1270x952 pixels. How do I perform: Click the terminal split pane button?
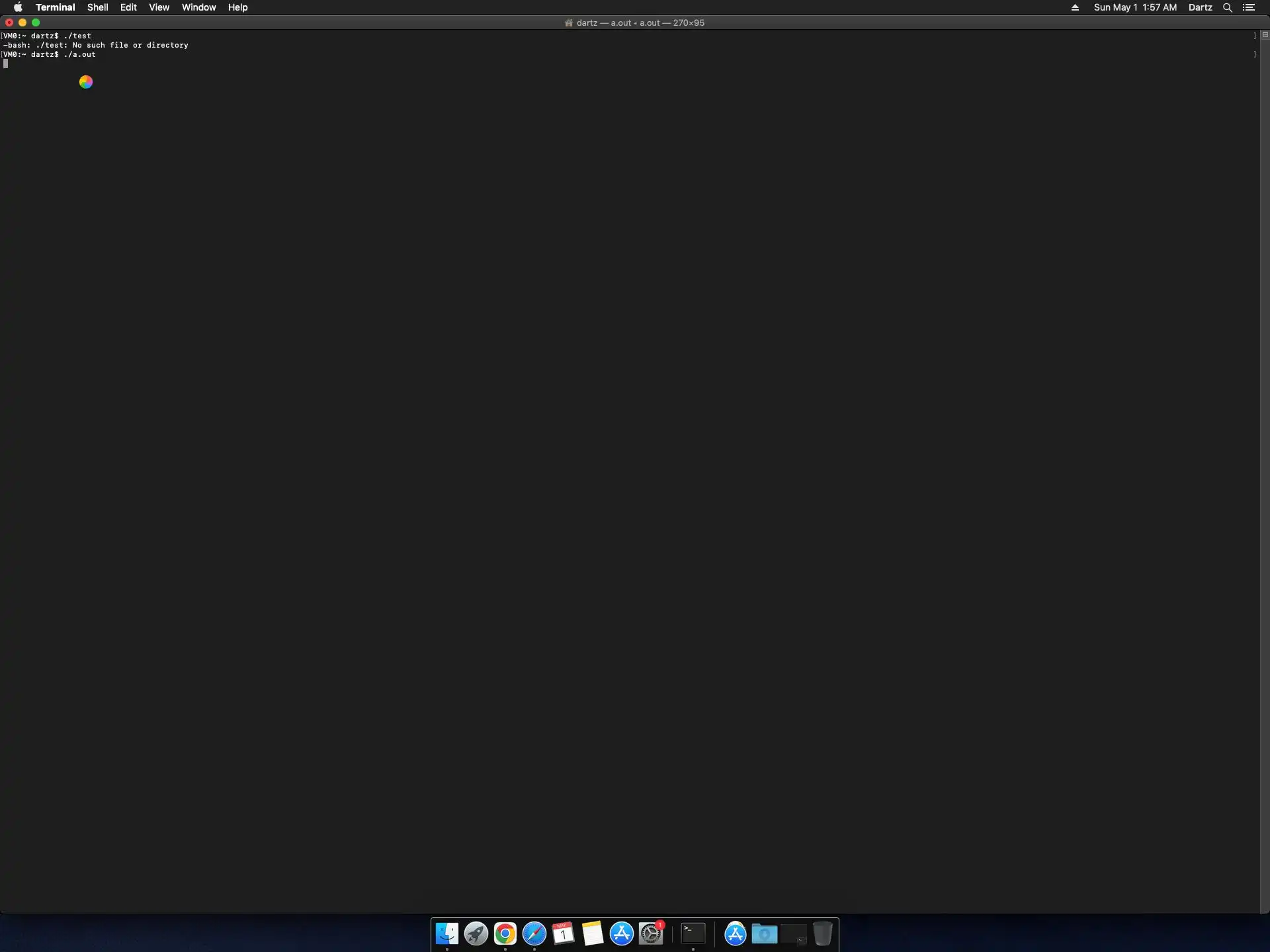pos(1265,34)
